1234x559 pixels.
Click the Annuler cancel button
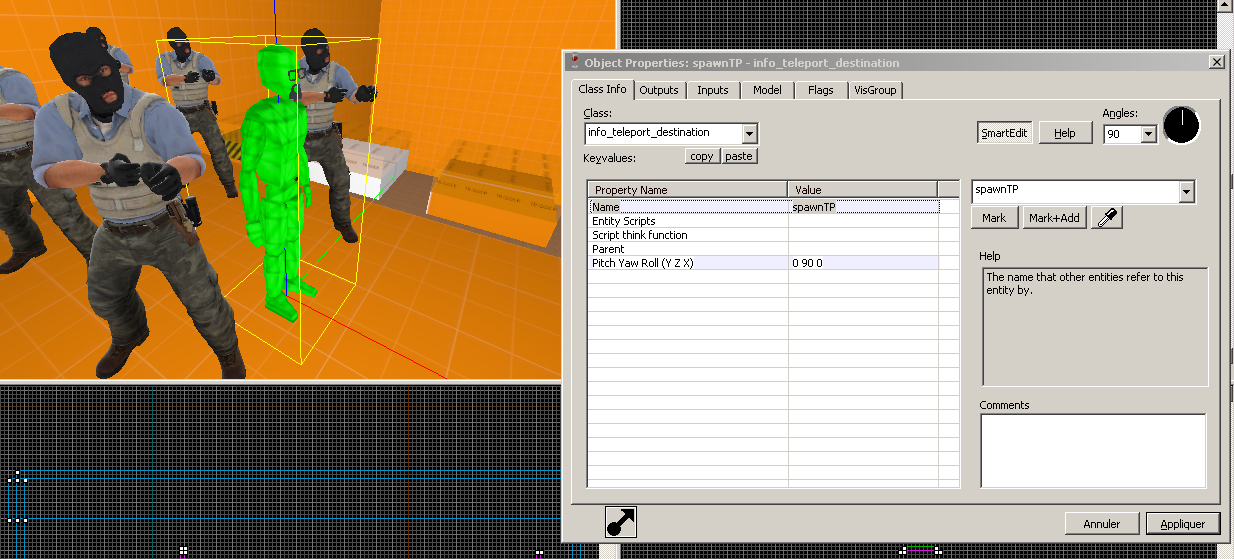[1101, 523]
